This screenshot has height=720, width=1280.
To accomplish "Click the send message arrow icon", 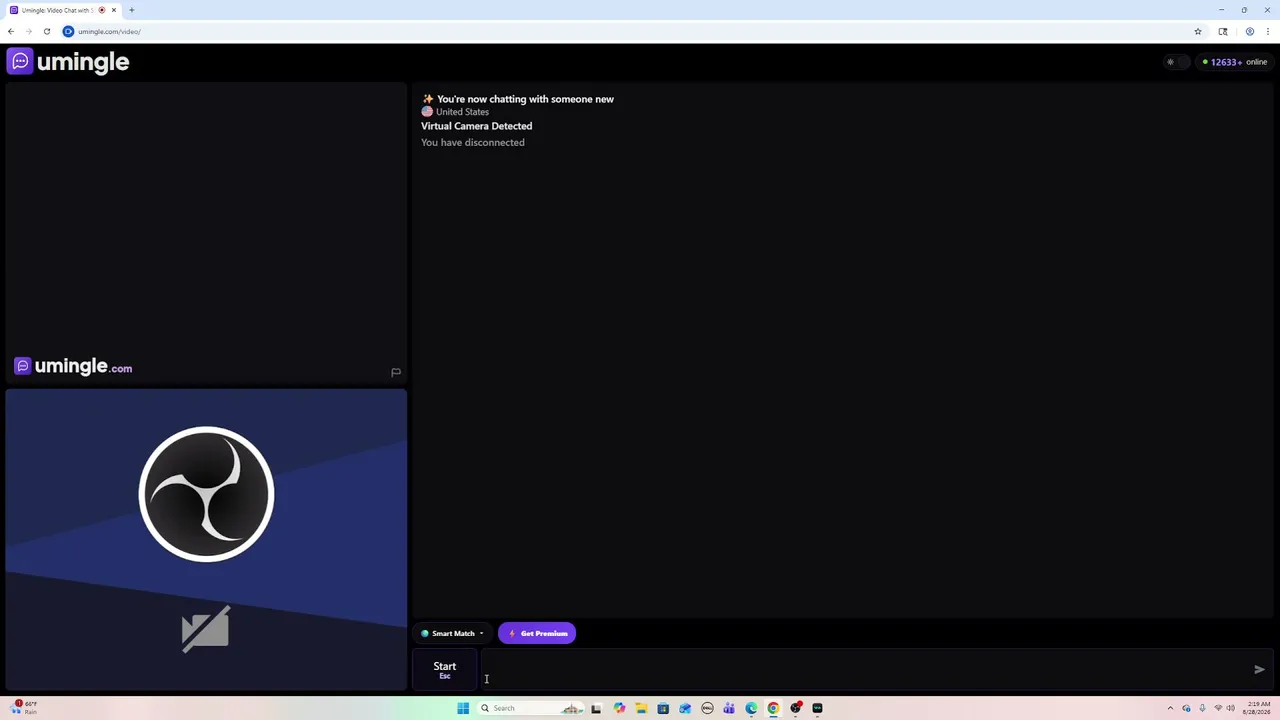I will click(1259, 669).
